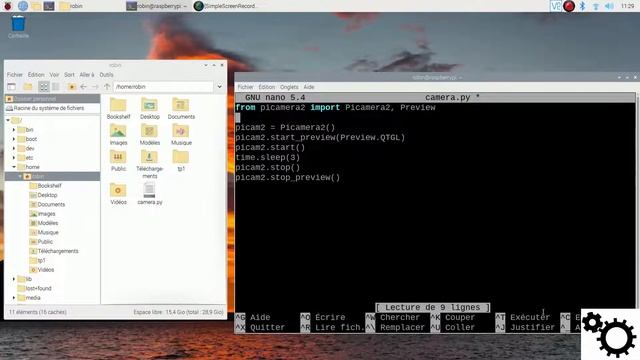Launch the web browser globe icon
The width and height of the screenshot is (640, 360).
tap(23, 6)
